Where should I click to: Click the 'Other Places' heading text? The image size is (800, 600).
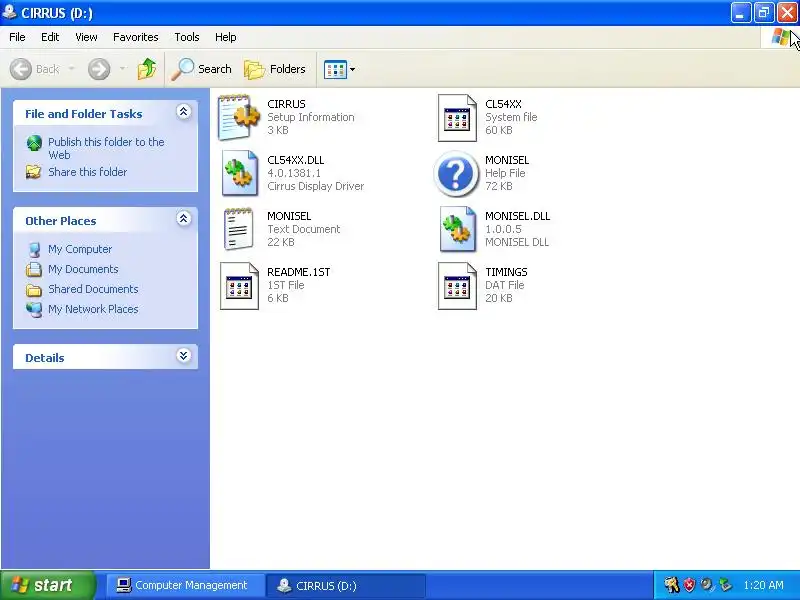[x=61, y=221]
